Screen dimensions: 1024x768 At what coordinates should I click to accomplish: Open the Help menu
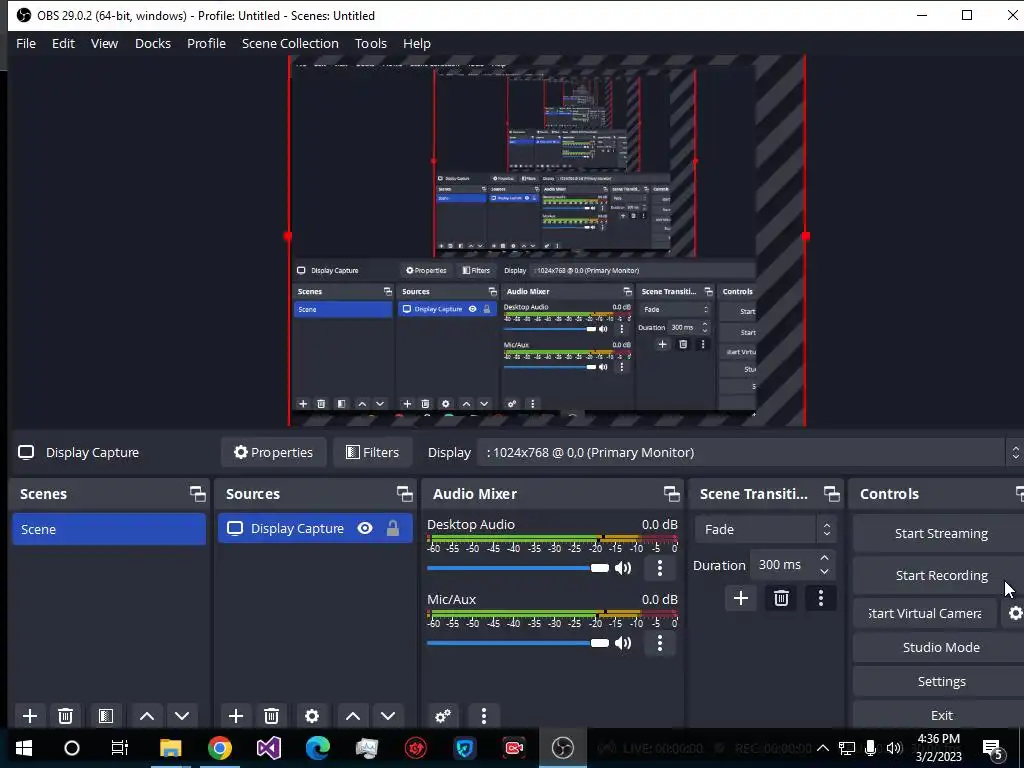coord(417,43)
